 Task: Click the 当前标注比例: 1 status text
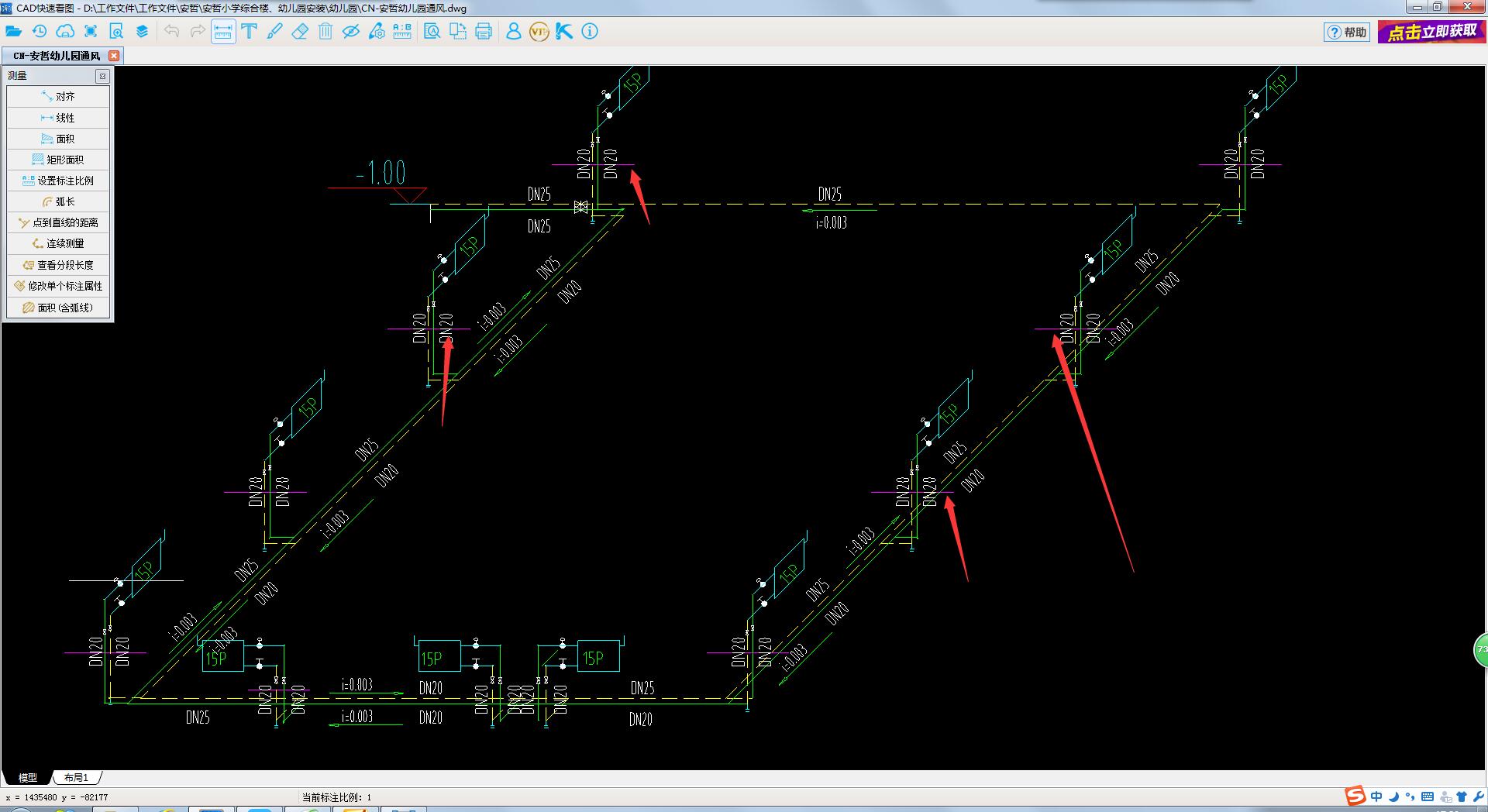click(x=336, y=797)
